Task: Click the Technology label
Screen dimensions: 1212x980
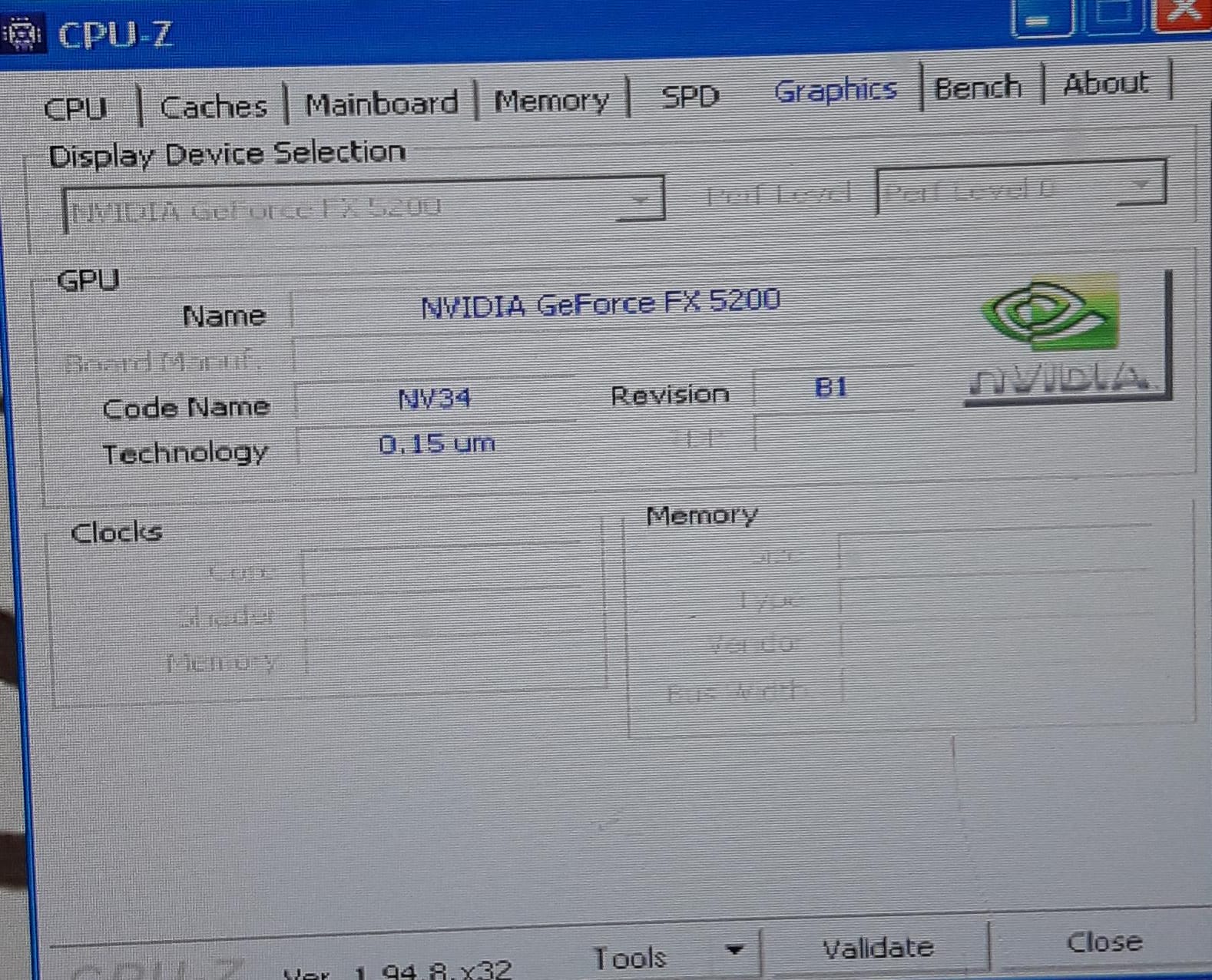Action: 185,453
